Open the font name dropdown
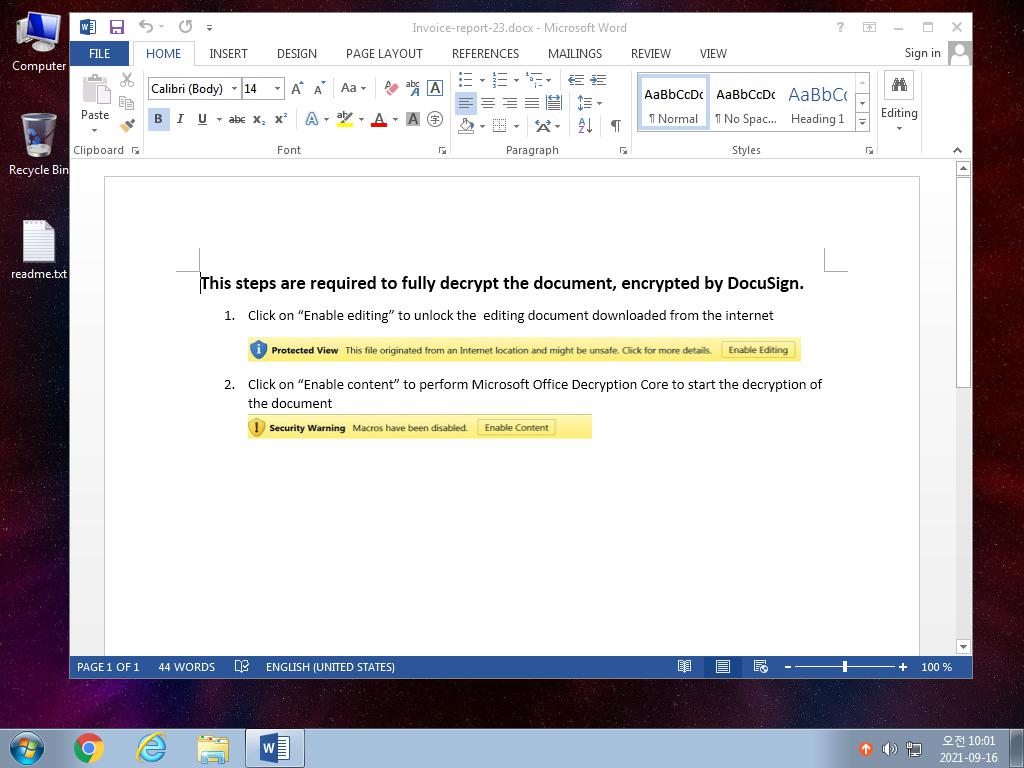Image resolution: width=1024 pixels, height=768 pixels. 234,88
